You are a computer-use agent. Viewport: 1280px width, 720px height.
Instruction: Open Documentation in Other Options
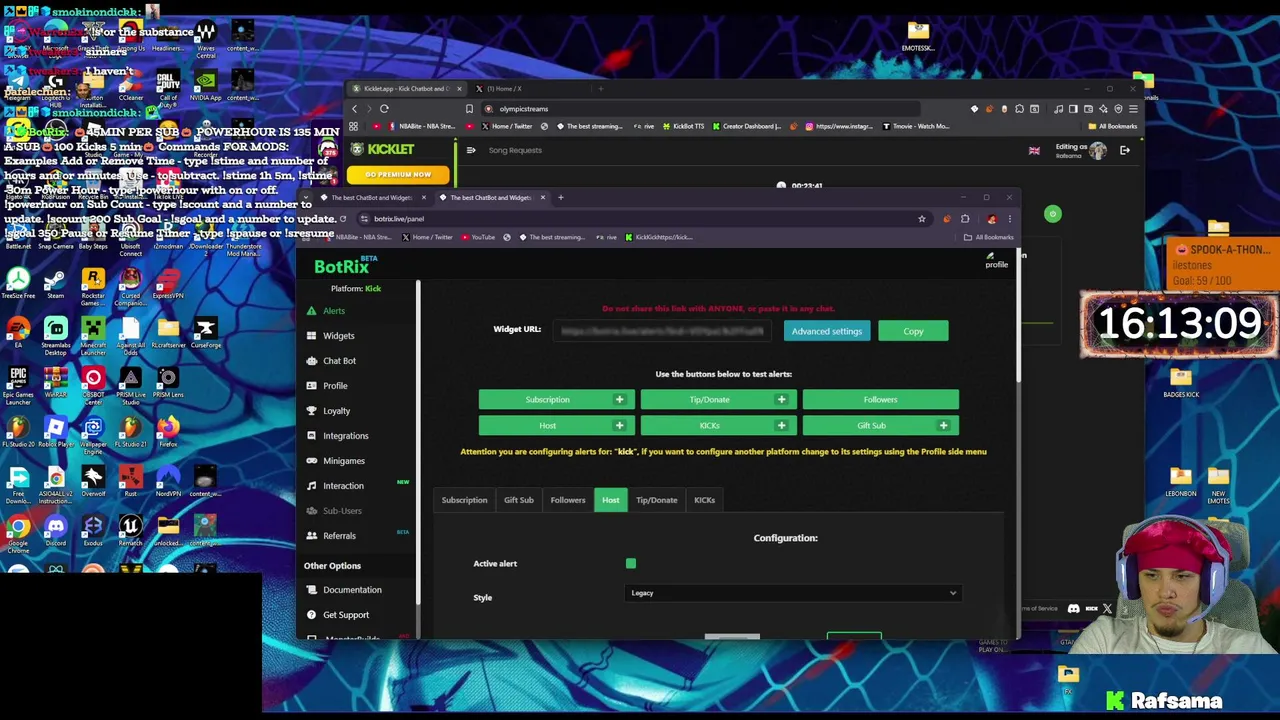(352, 590)
